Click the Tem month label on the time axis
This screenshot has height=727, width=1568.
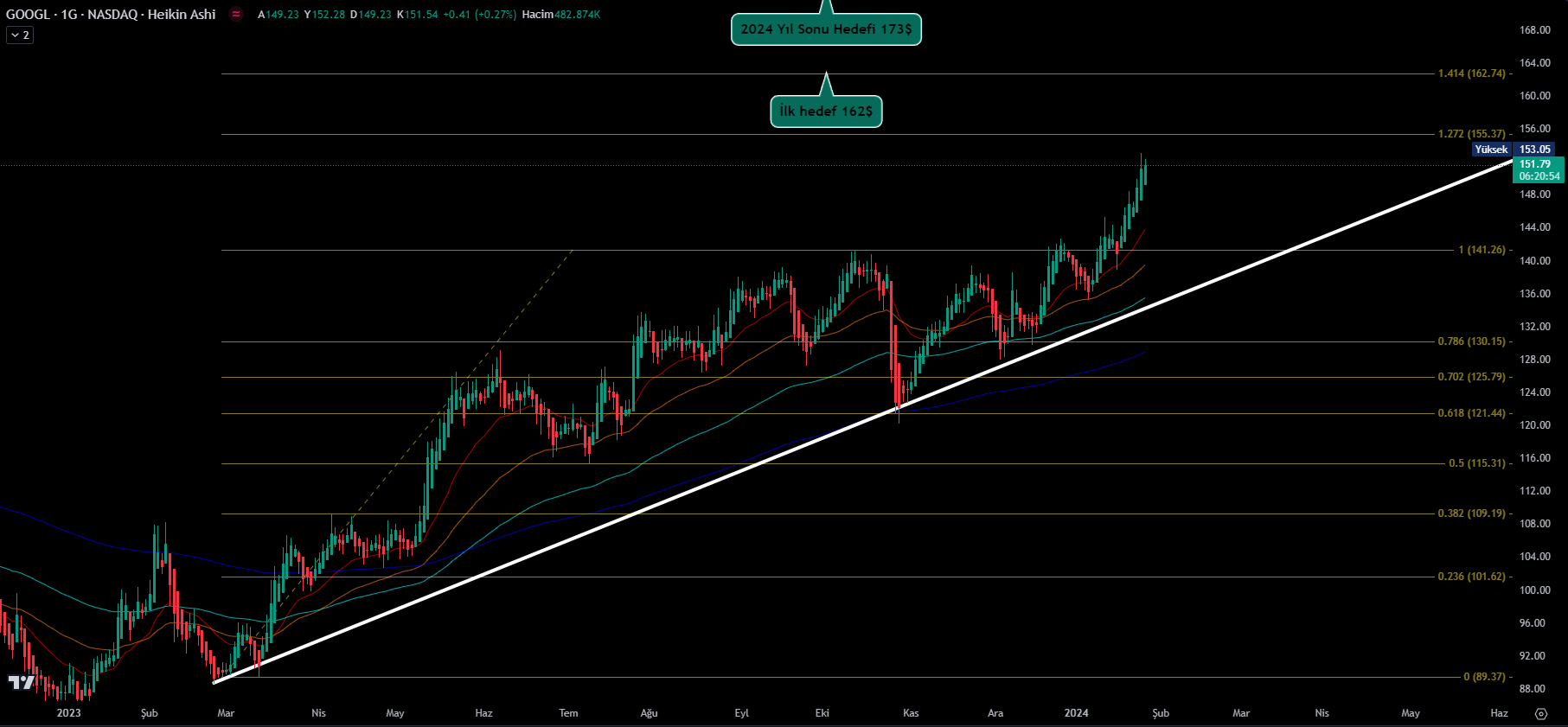(x=568, y=713)
